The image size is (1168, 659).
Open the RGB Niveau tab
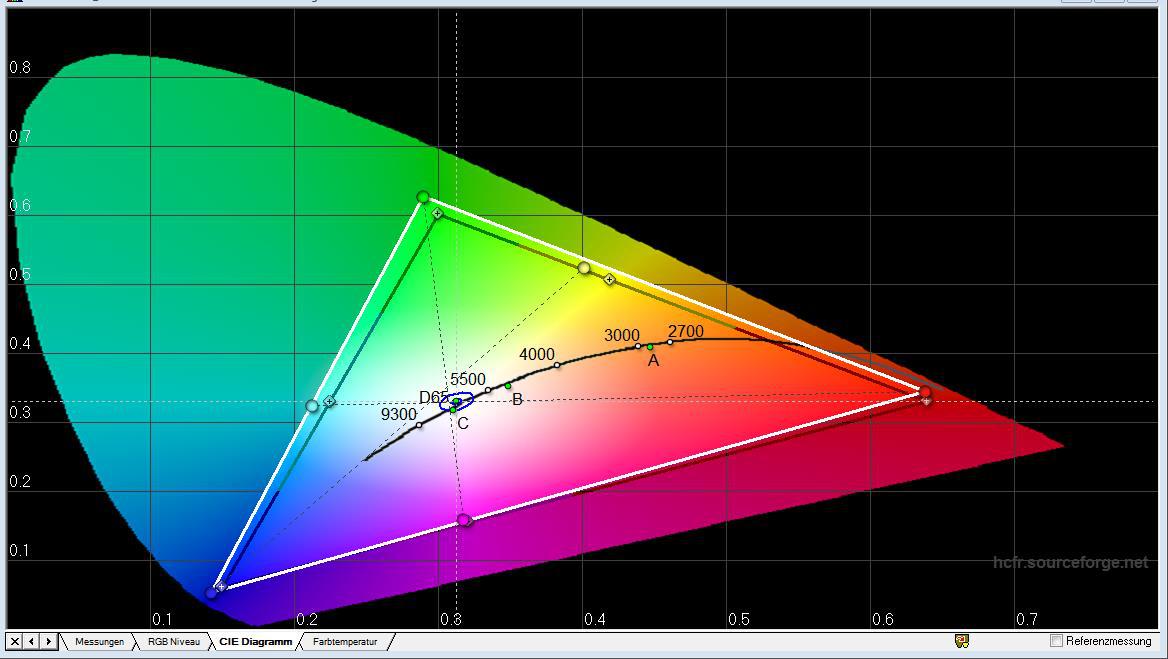point(174,641)
